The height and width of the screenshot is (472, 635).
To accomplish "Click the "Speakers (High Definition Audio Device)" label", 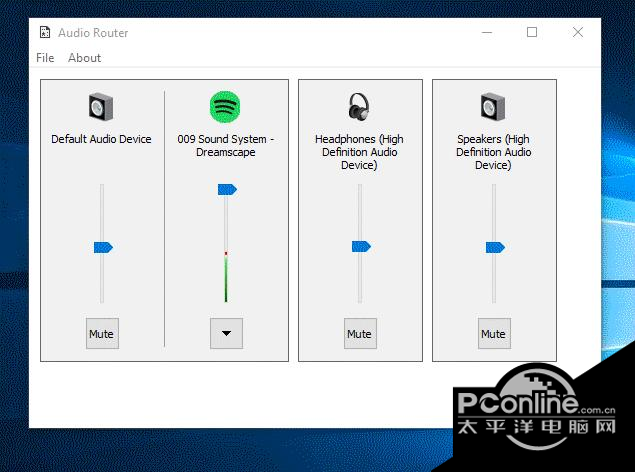I will click(x=493, y=152).
